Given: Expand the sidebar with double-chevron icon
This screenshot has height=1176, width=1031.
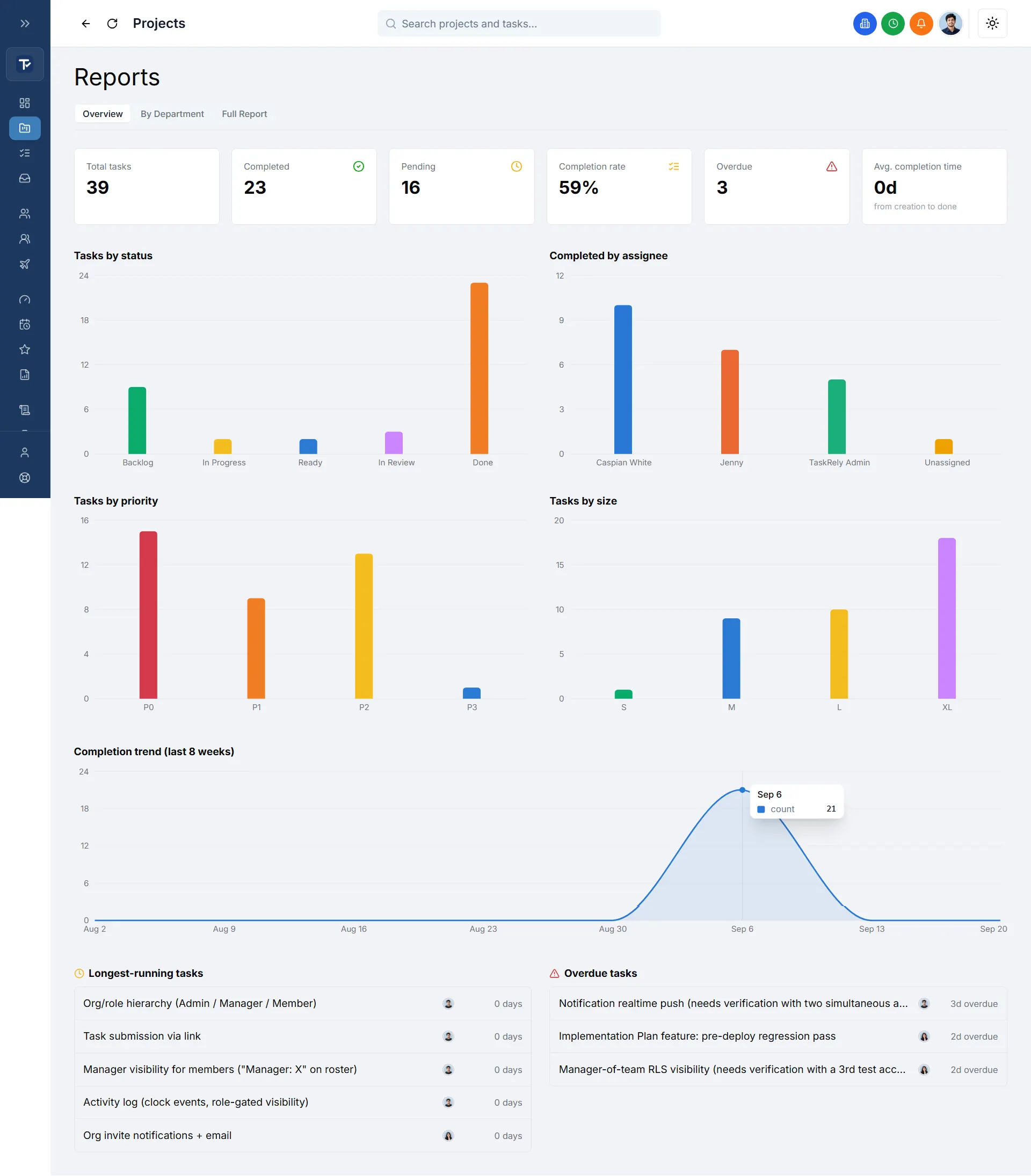Looking at the screenshot, I should [x=25, y=24].
